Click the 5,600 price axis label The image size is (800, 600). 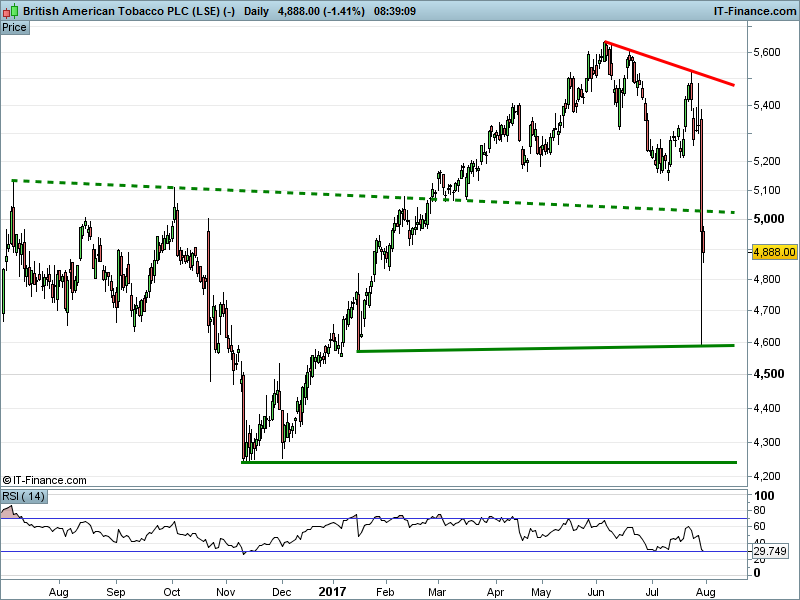click(766, 52)
